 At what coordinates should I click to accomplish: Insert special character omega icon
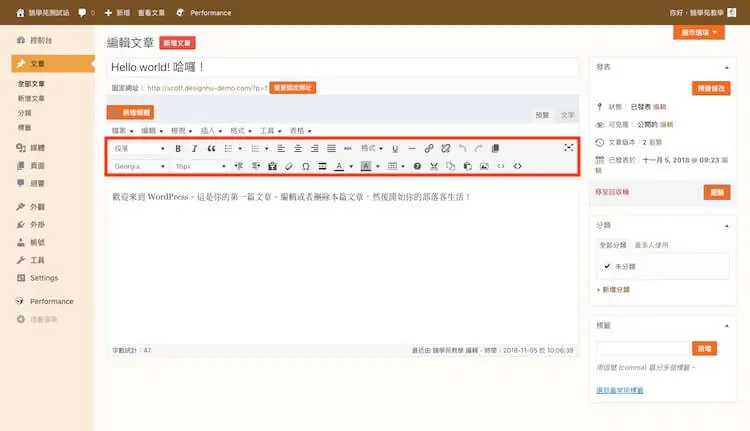(x=306, y=166)
